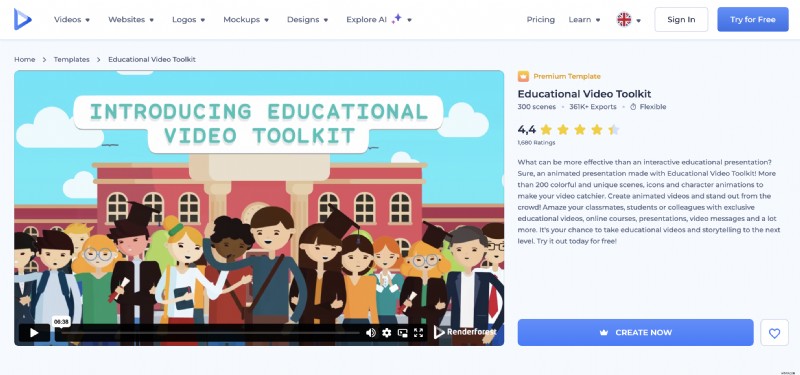
Task: Go to Home via breadcrumb
Action: point(24,59)
